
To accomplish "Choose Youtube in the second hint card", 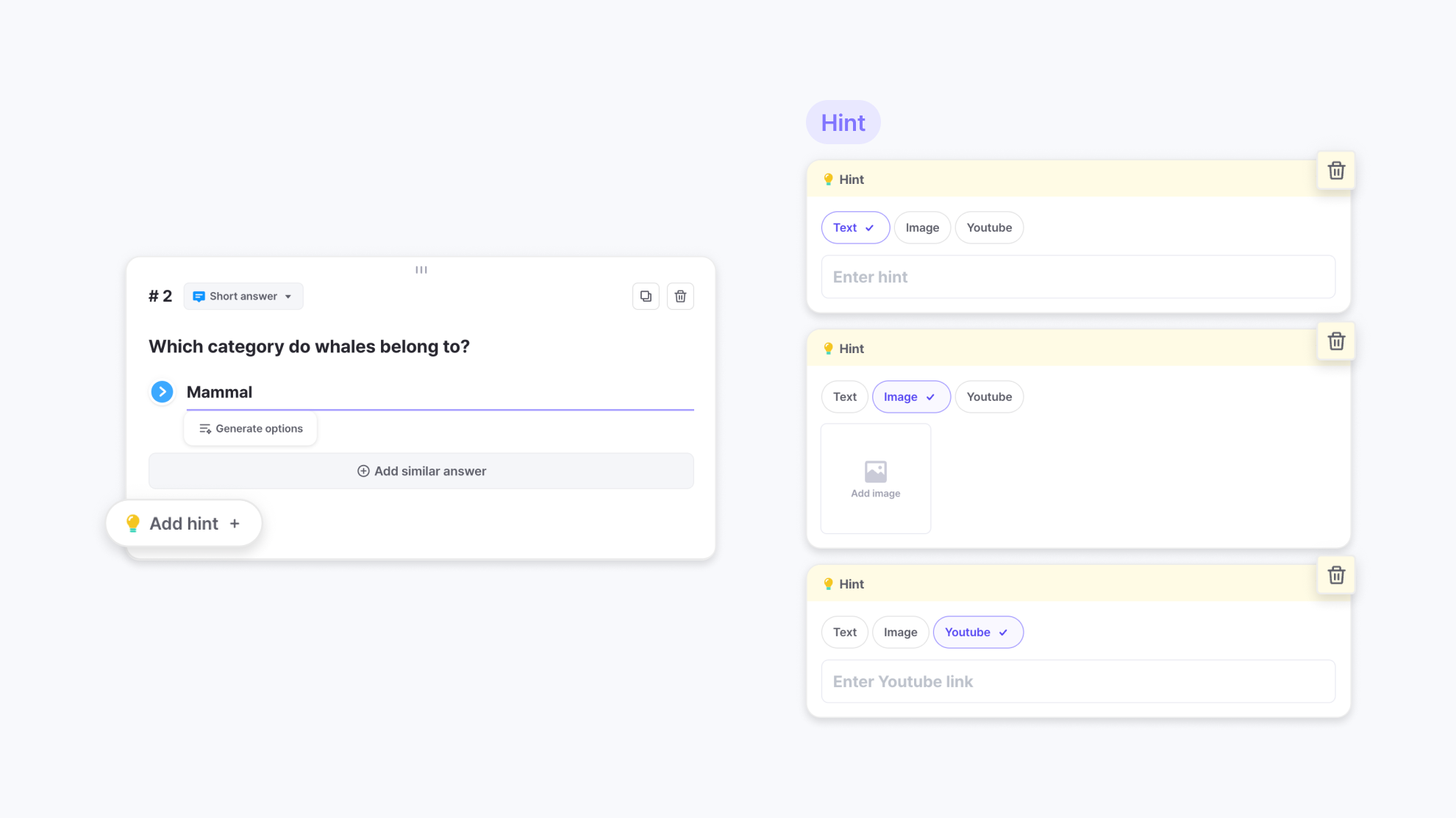I will pyautogui.click(x=989, y=397).
